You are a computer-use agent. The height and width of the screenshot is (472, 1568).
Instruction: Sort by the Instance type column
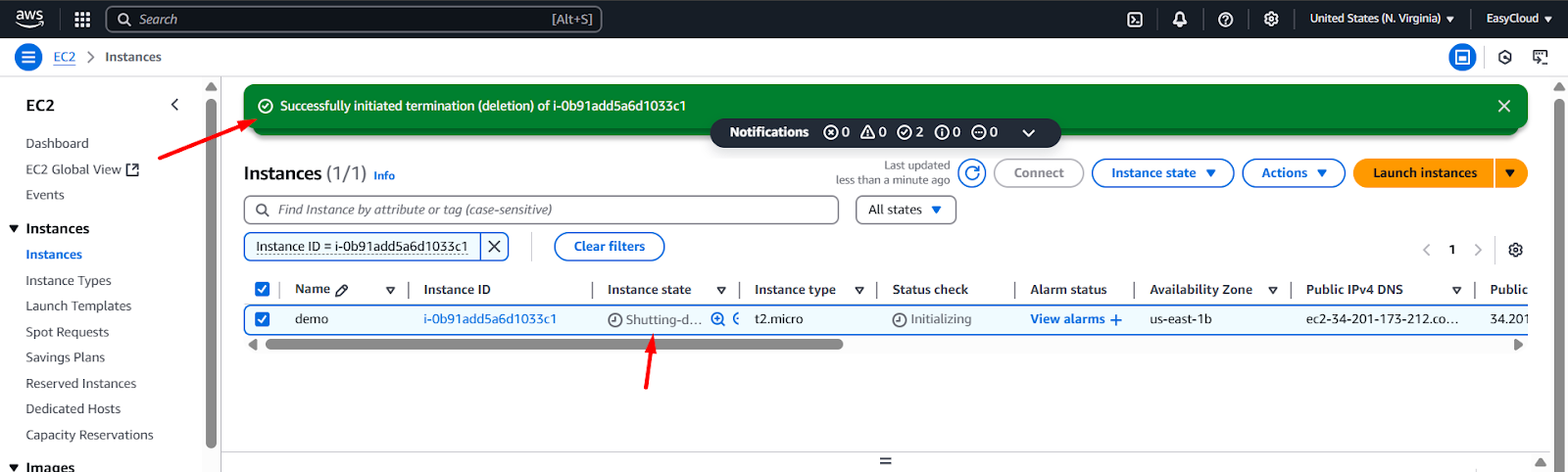coord(859,290)
